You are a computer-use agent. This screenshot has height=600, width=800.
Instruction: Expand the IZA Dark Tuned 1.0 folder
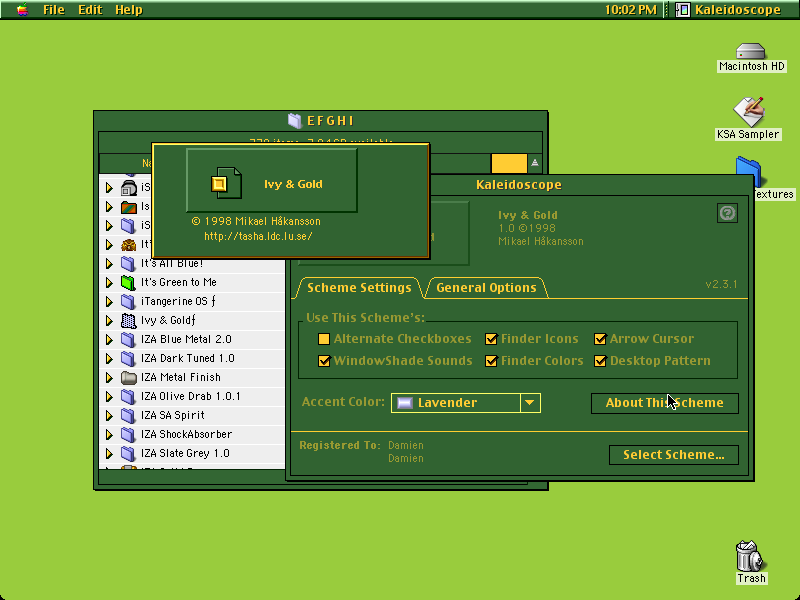click(x=109, y=358)
